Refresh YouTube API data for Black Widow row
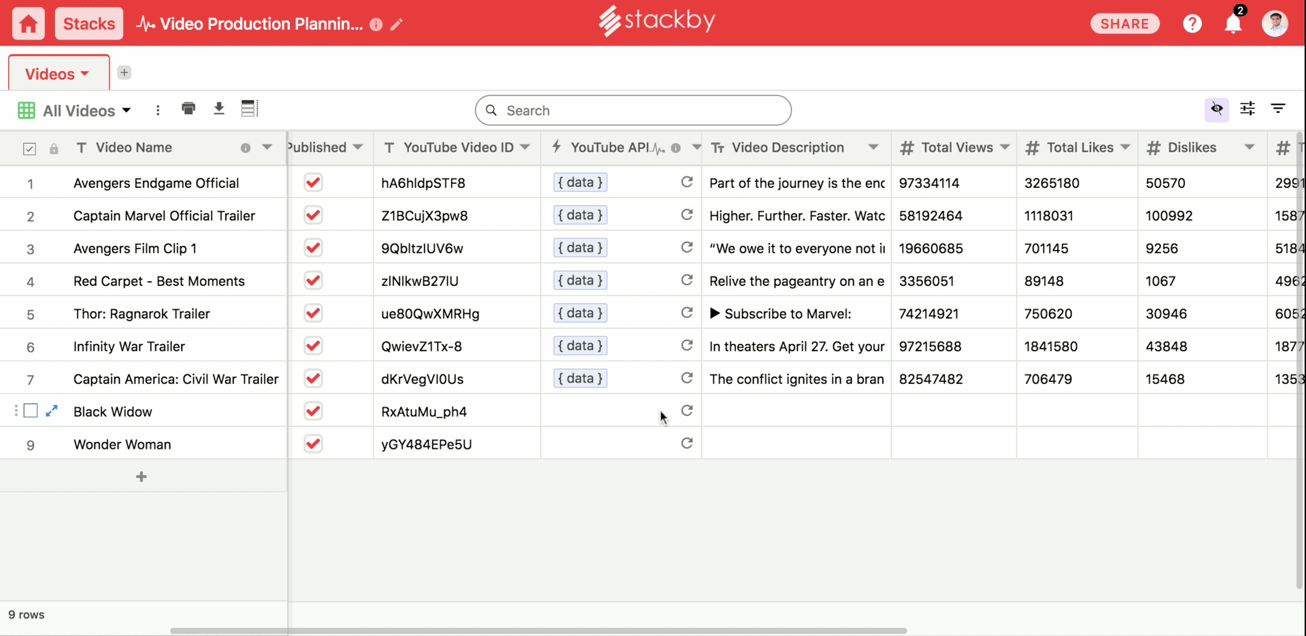 [687, 411]
